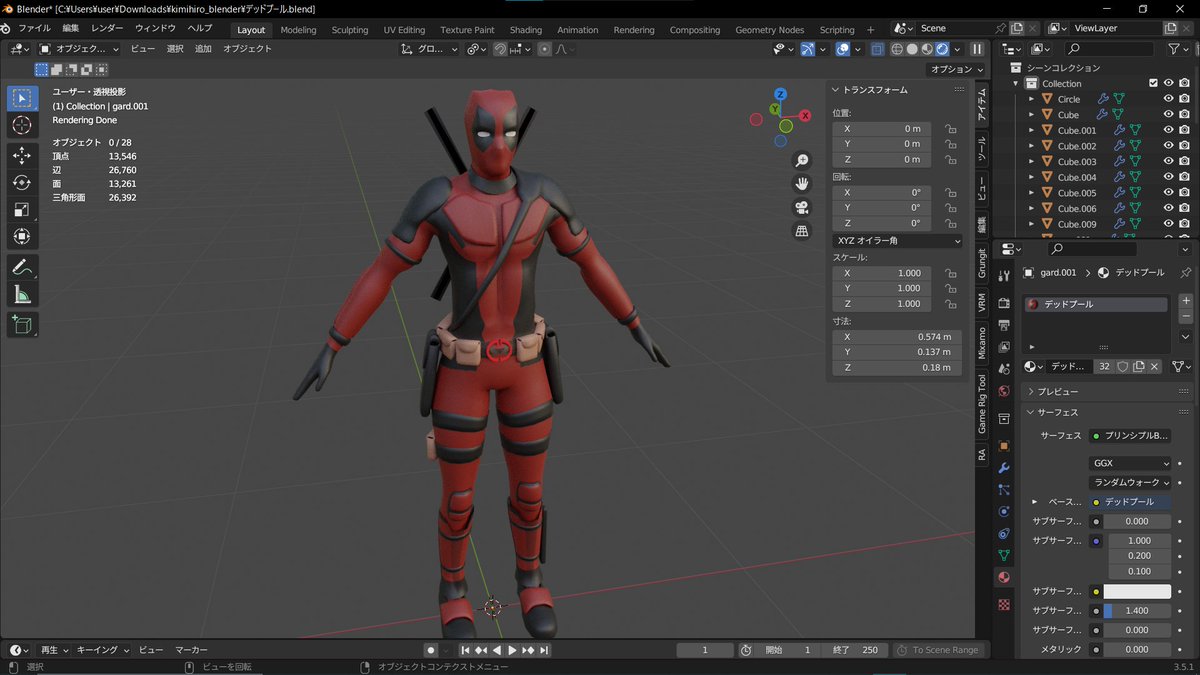Select the box select tool in the left toolbar

(x=22, y=98)
